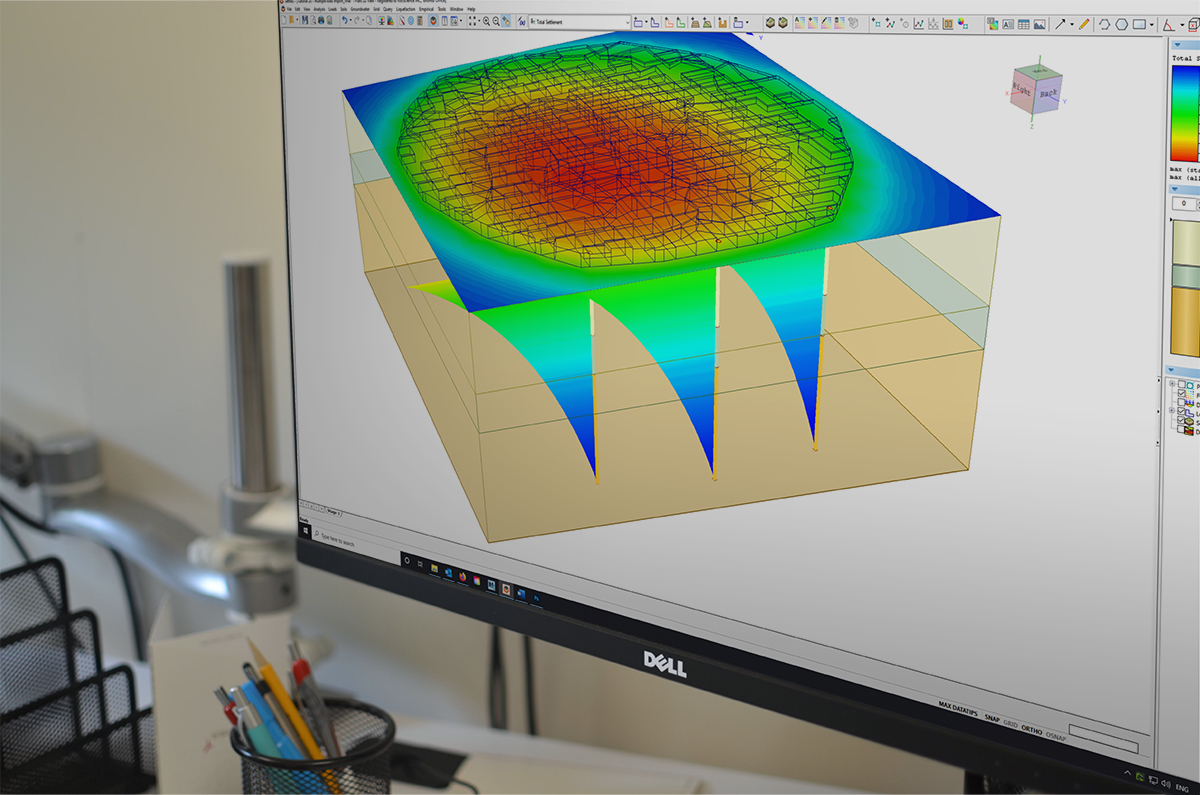Open the Tools menu
The height and width of the screenshot is (795, 1200).
click(x=441, y=9)
